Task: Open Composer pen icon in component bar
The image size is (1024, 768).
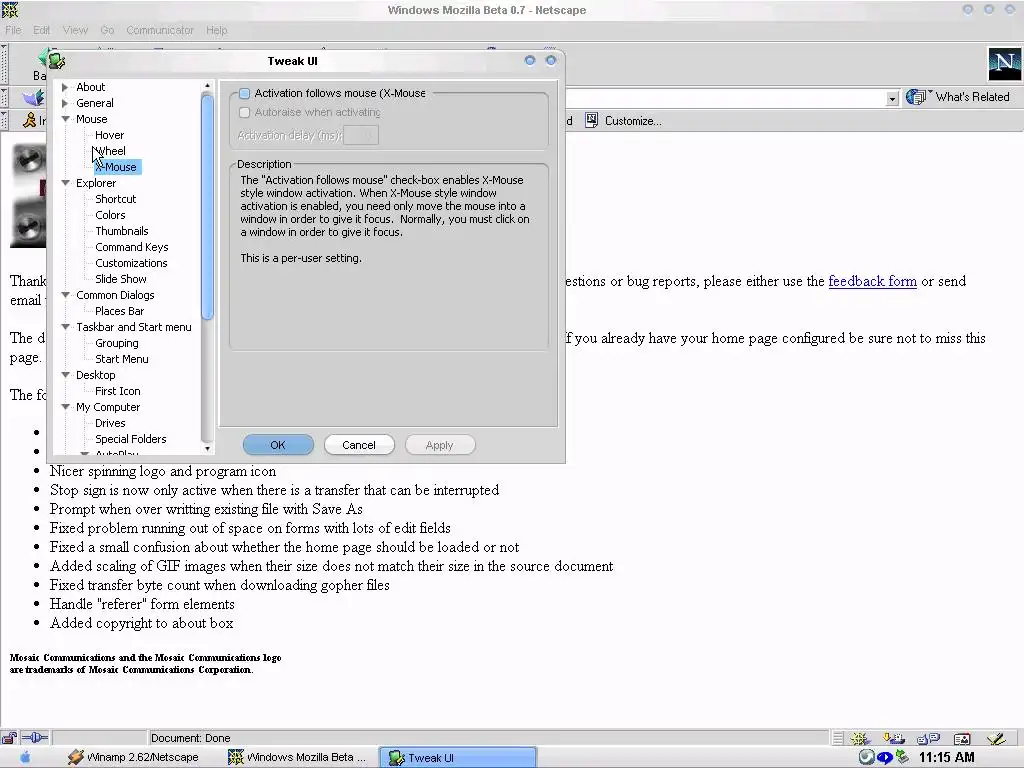Action: pyautogui.click(x=997, y=739)
